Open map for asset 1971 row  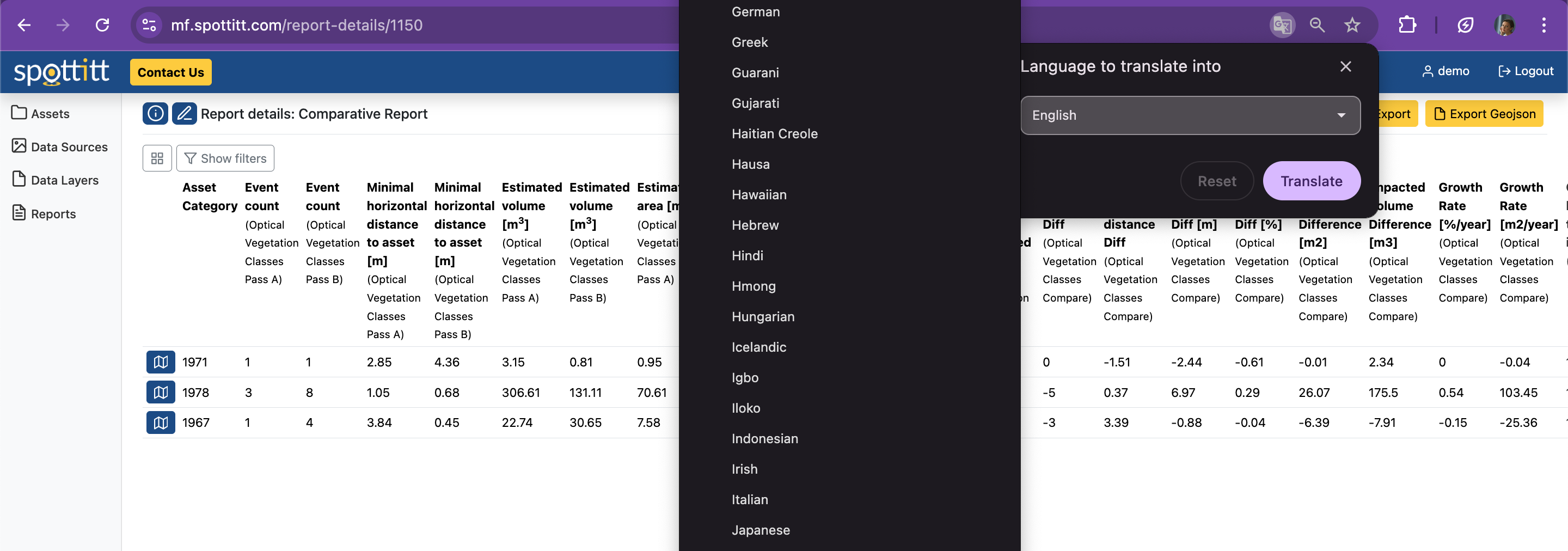tap(161, 362)
